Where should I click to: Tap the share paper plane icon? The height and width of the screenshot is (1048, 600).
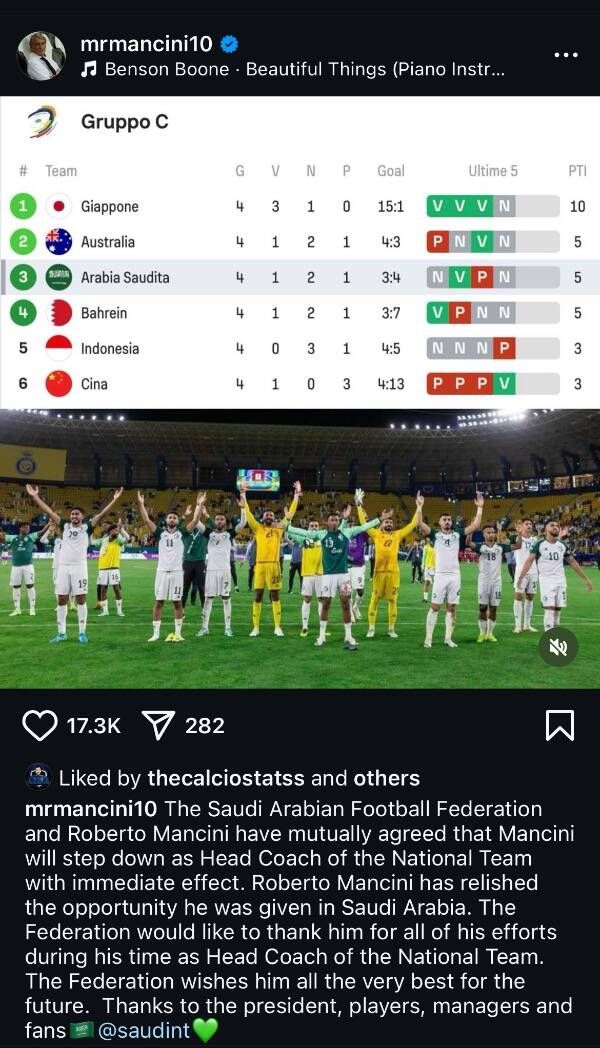point(159,725)
